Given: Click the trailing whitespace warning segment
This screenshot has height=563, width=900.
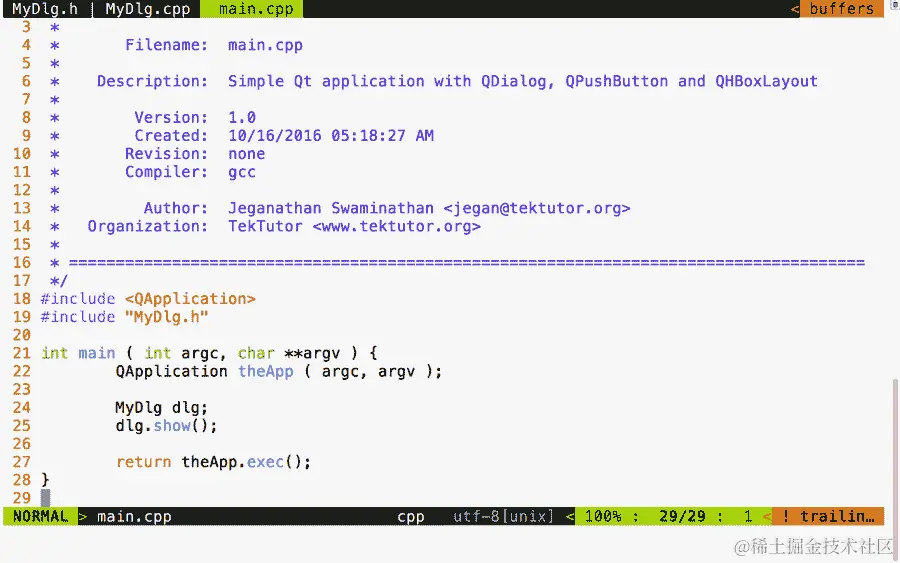Looking at the screenshot, I should (x=828, y=516).
